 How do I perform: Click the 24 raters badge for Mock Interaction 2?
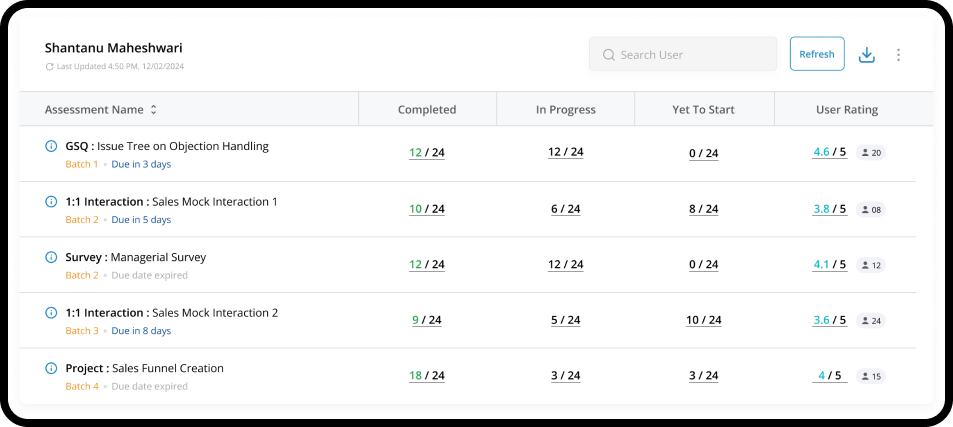tap(871, 321)
